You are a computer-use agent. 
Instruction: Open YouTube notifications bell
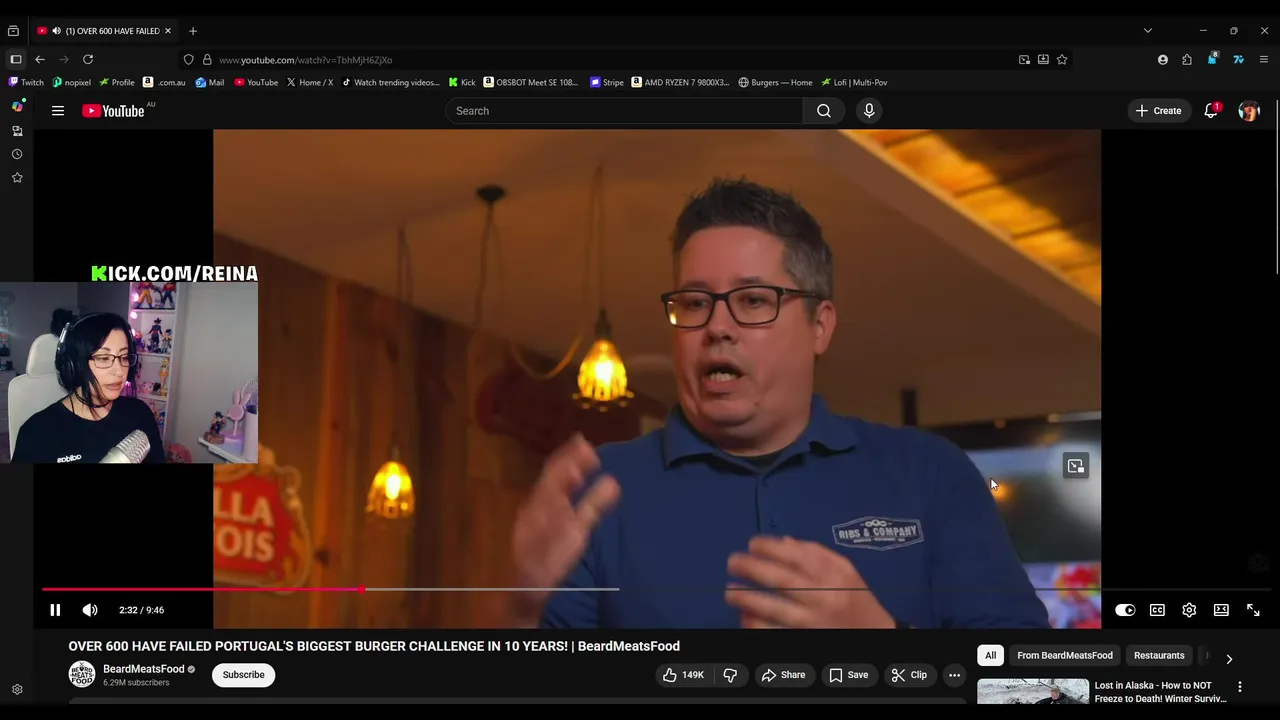click(1211, 111)
